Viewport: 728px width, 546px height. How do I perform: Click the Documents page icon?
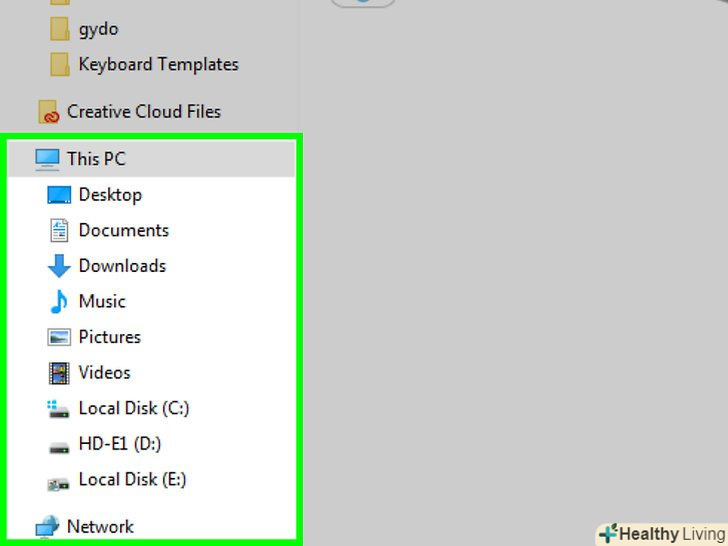(x=60, y=230)
